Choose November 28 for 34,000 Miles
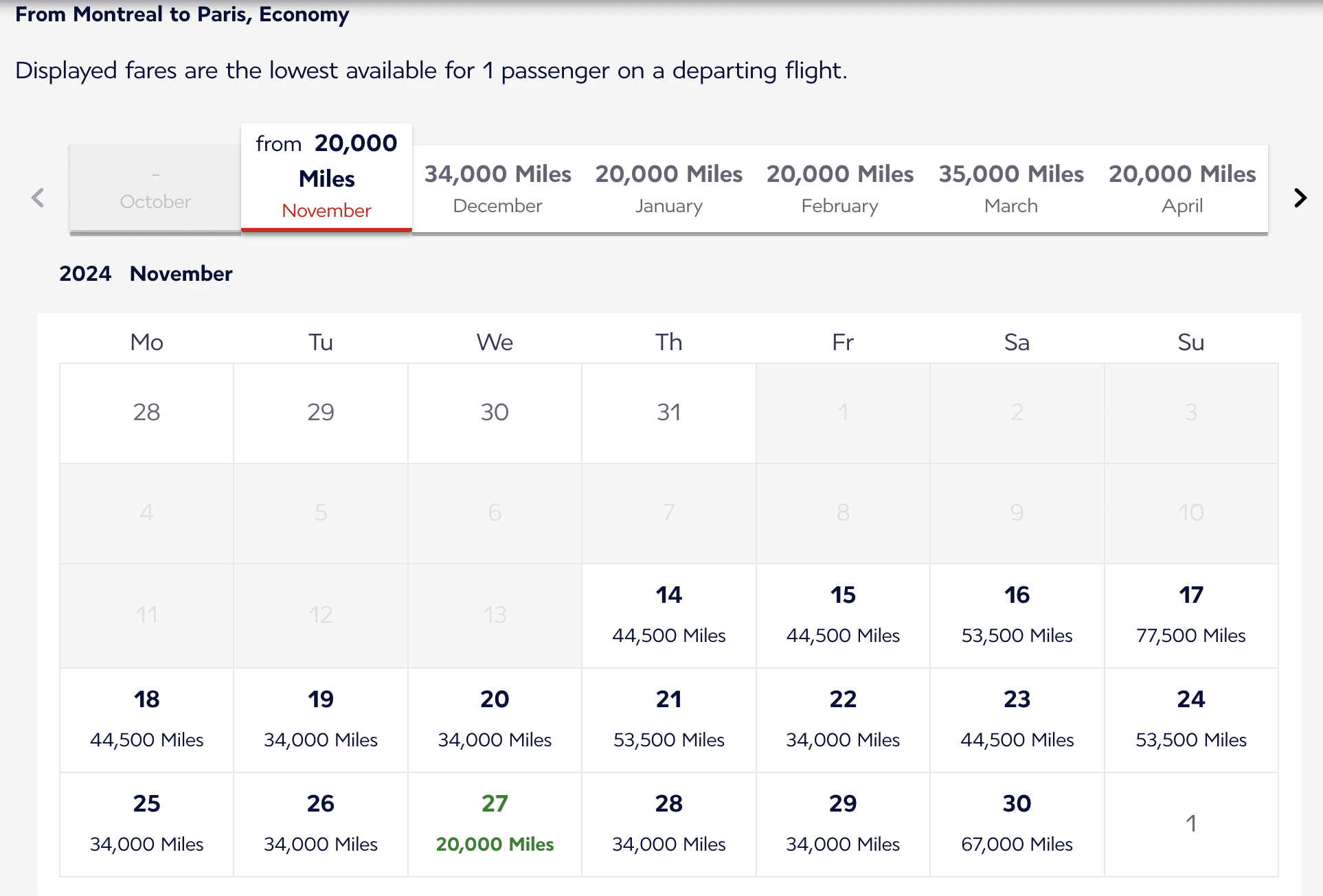The height and width of the screenshot is (896, 1323). tap(668, 823)
